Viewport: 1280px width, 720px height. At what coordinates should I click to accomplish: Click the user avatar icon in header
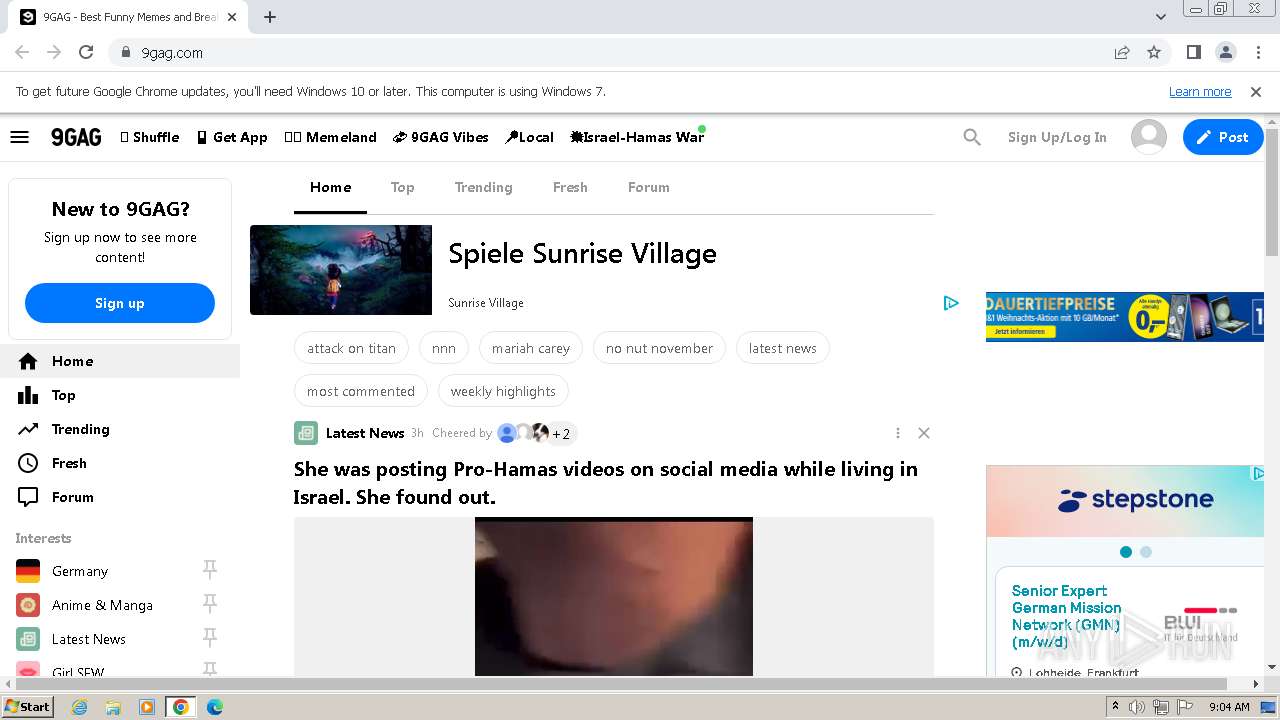pos(1149,137)
